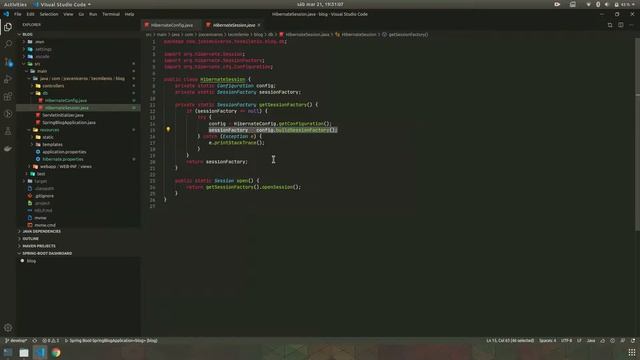The width and height of the screenshot is (640, 360).
Task: Open the Terminal menu
Action: tap(111, 14)
